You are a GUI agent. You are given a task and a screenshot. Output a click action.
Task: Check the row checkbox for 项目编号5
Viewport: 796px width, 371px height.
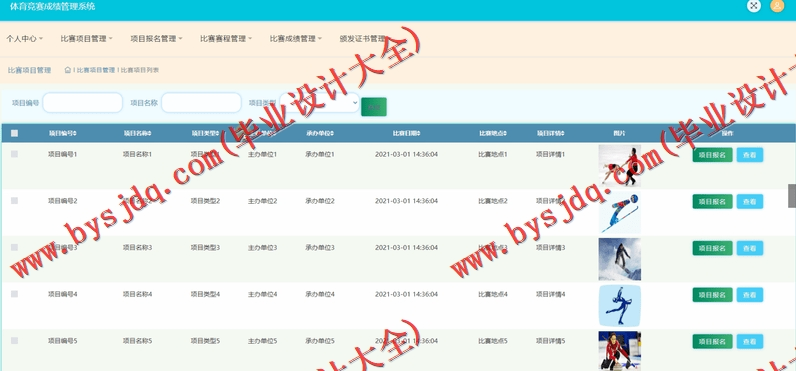coord(14,341)
